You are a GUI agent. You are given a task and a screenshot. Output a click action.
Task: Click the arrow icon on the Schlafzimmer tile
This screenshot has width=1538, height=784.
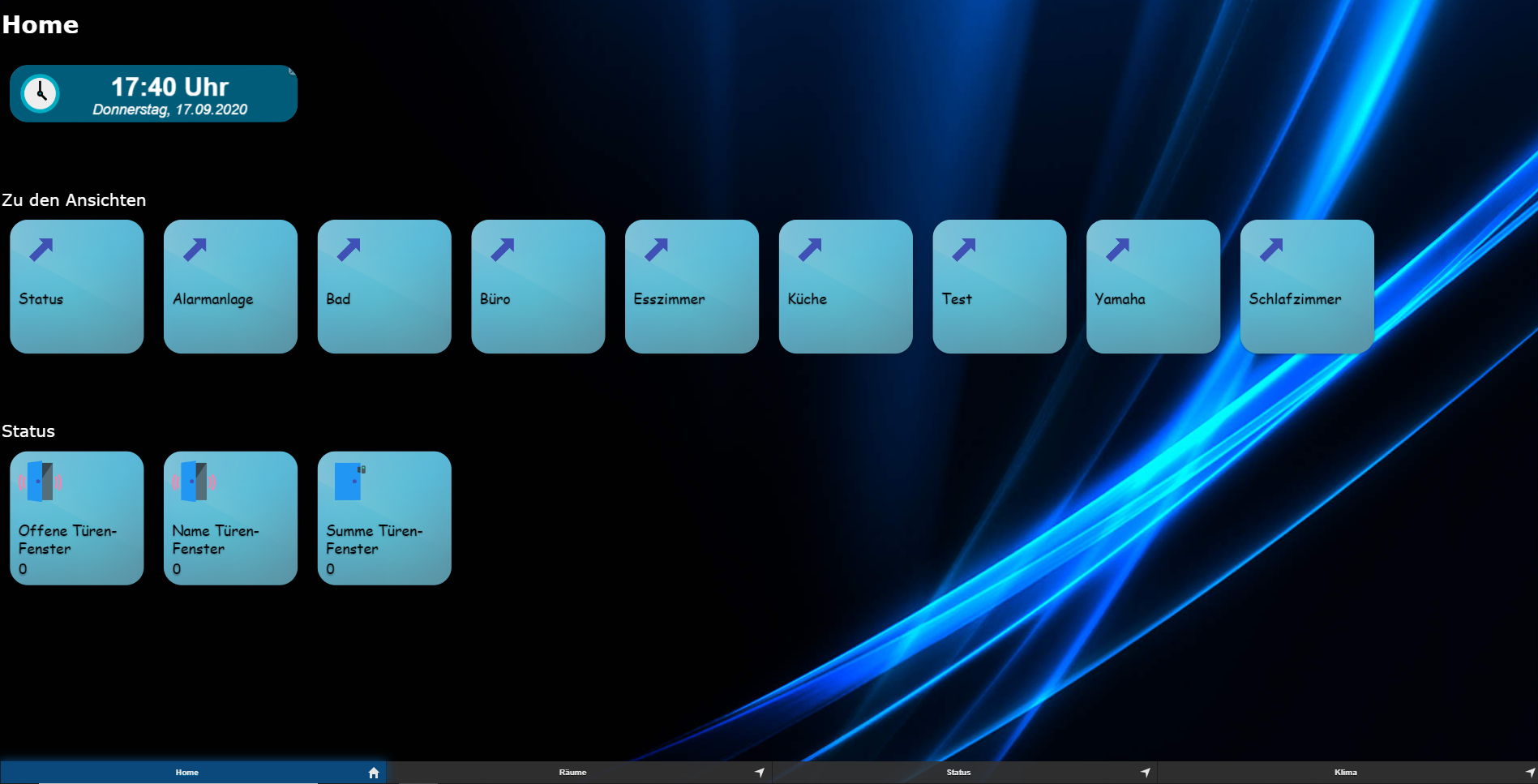tap(1271, 250)
